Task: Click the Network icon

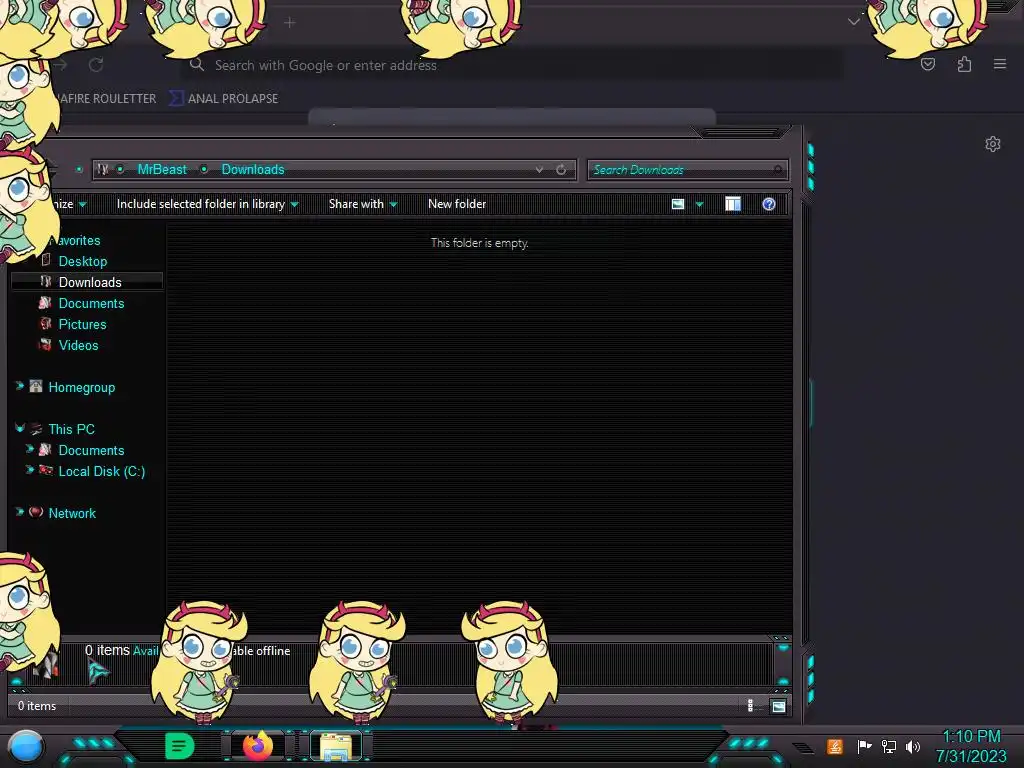Action: 36,512
